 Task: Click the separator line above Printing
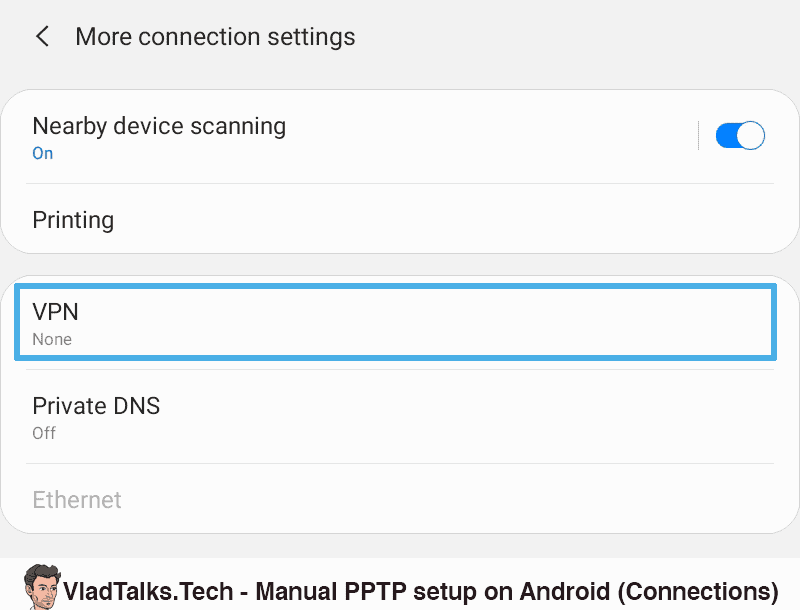click(x=400, y=184)
